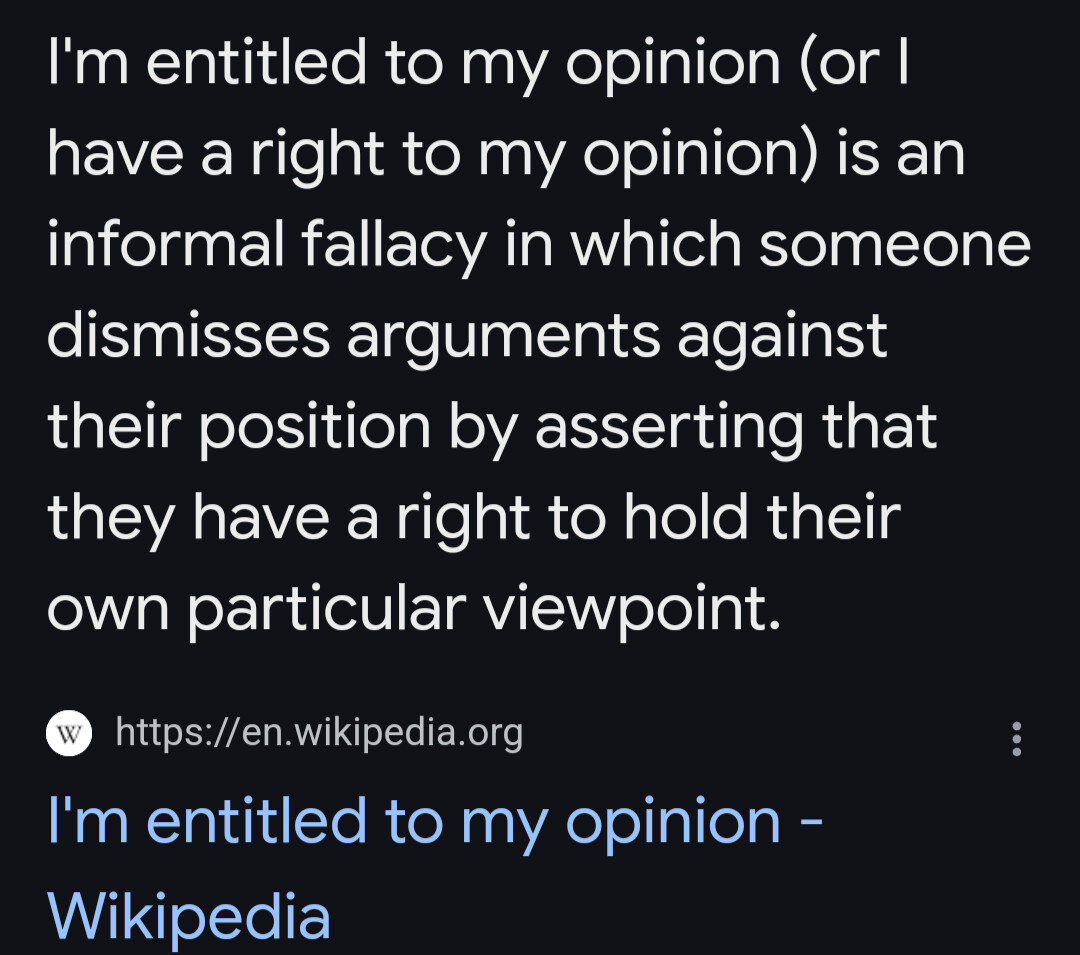
Task: Click the word "viewpoint." ending the snippet
Action: pos(632,610)
